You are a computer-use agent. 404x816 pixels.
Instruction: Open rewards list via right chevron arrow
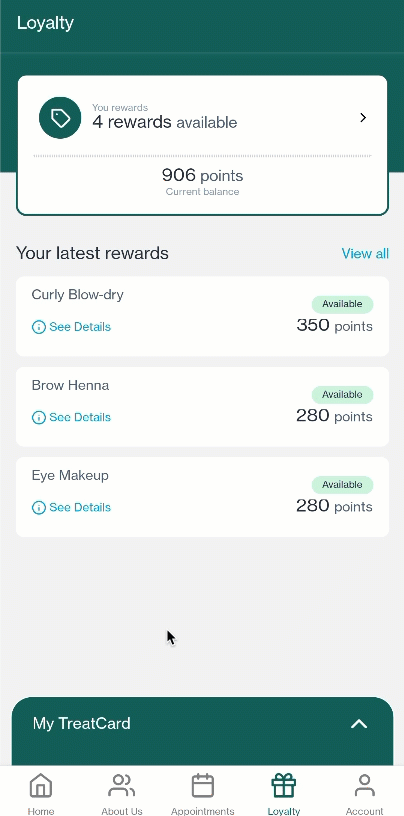(363, 118)
